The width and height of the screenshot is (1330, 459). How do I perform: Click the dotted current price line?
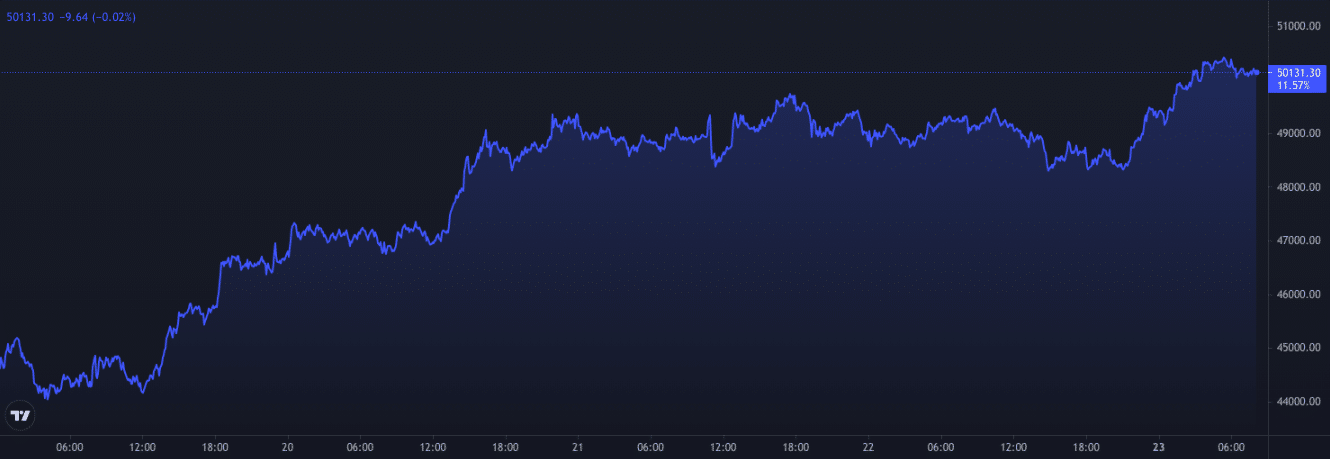click(x=600, y=72)
